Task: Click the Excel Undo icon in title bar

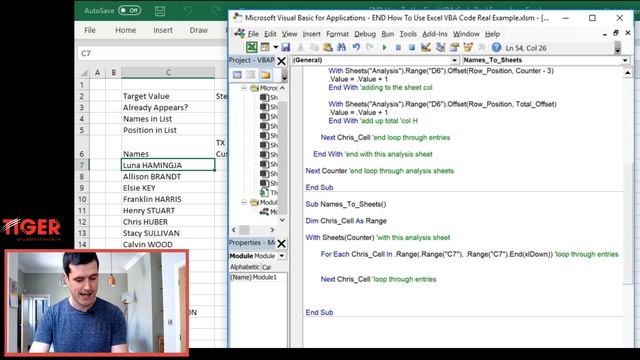Action: pos(188,11)
